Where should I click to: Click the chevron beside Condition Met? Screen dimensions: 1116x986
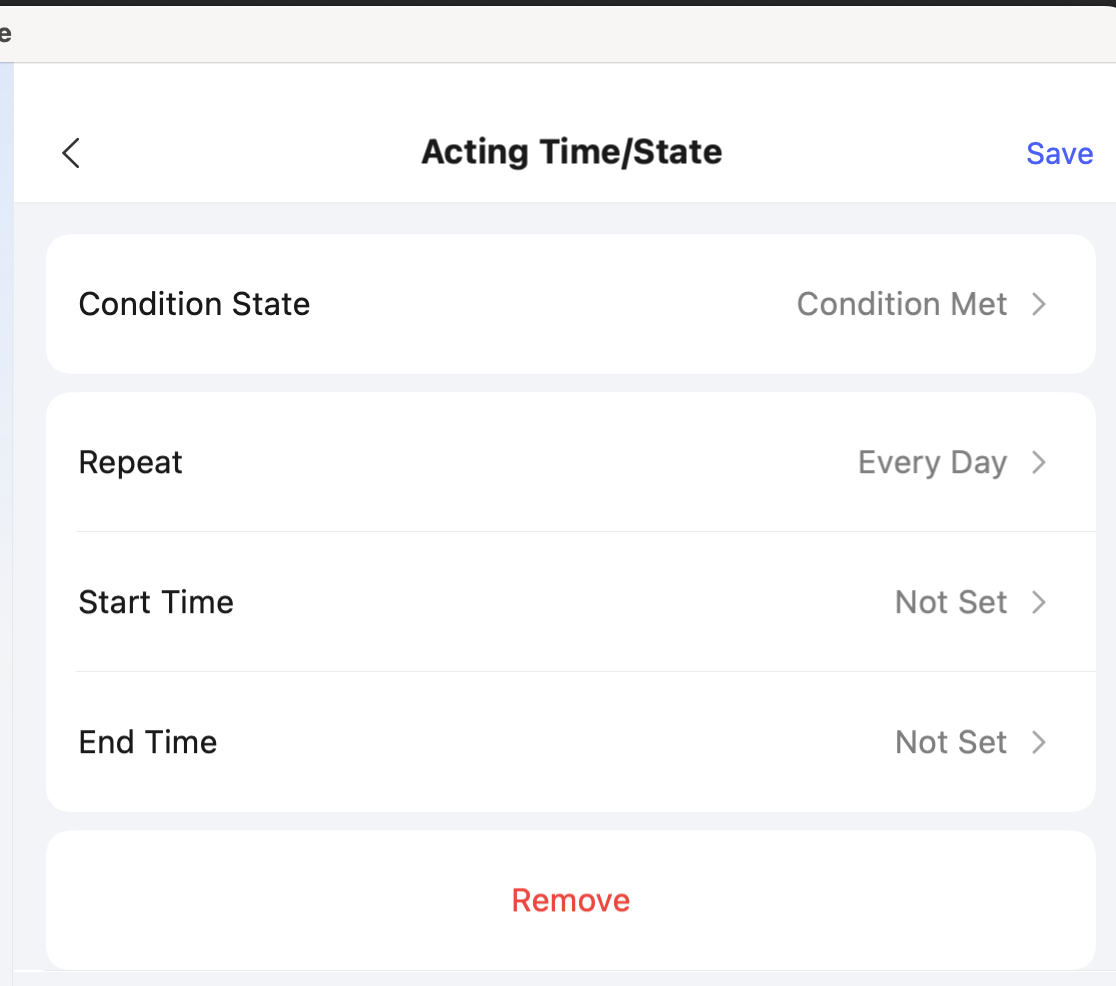[1039, 304]
